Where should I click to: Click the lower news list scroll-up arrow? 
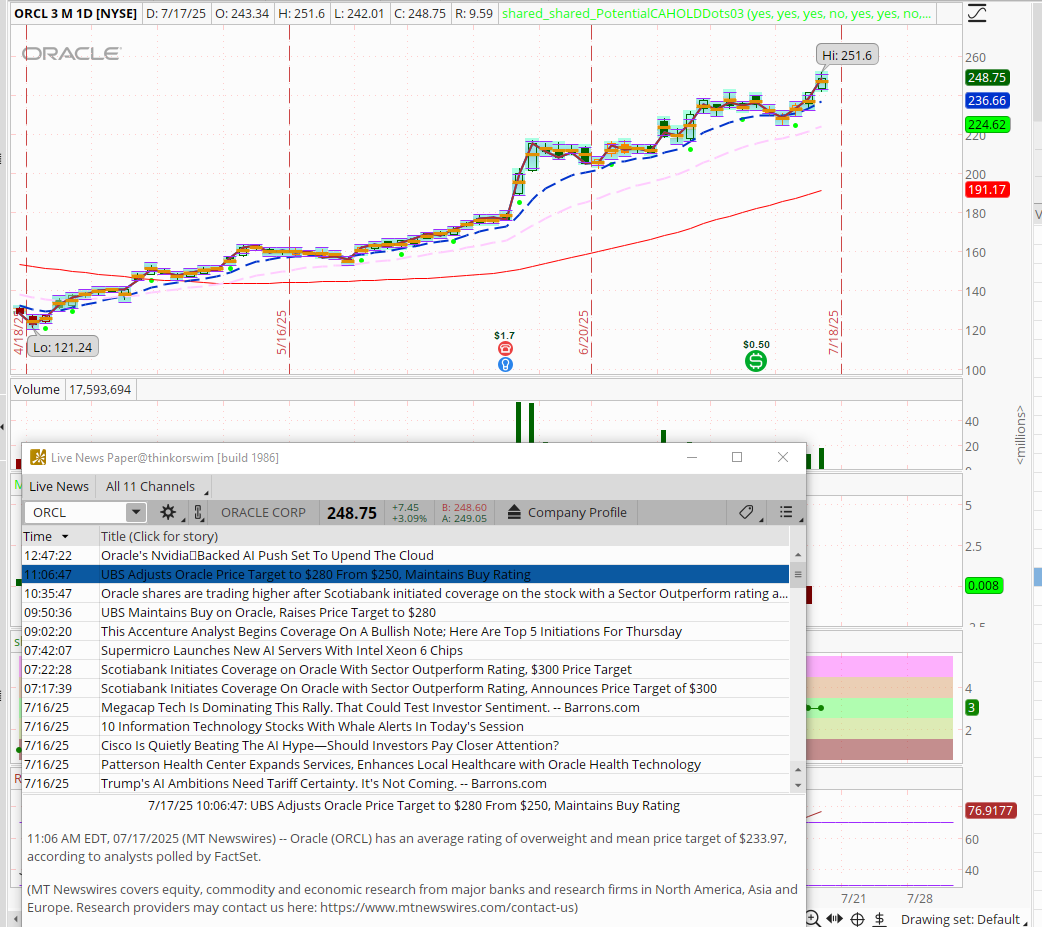click(x=797, y=770)
